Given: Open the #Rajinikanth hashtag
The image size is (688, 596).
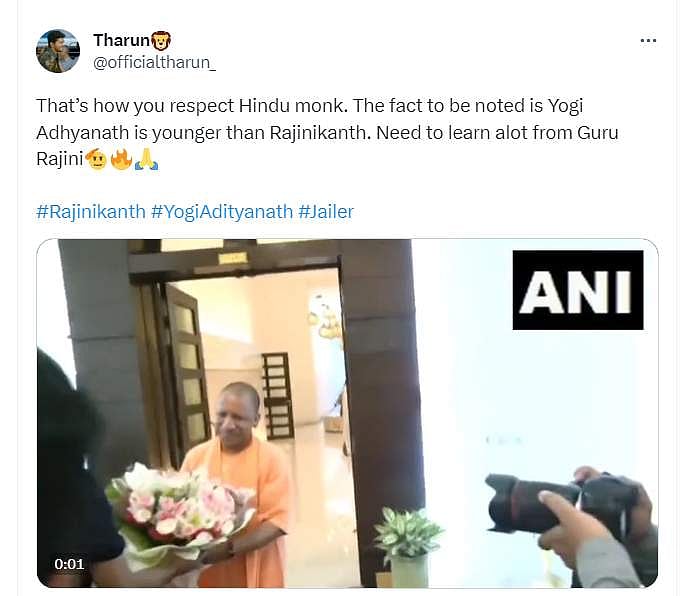Looking at the screenshot, I should tap(91, 212).
